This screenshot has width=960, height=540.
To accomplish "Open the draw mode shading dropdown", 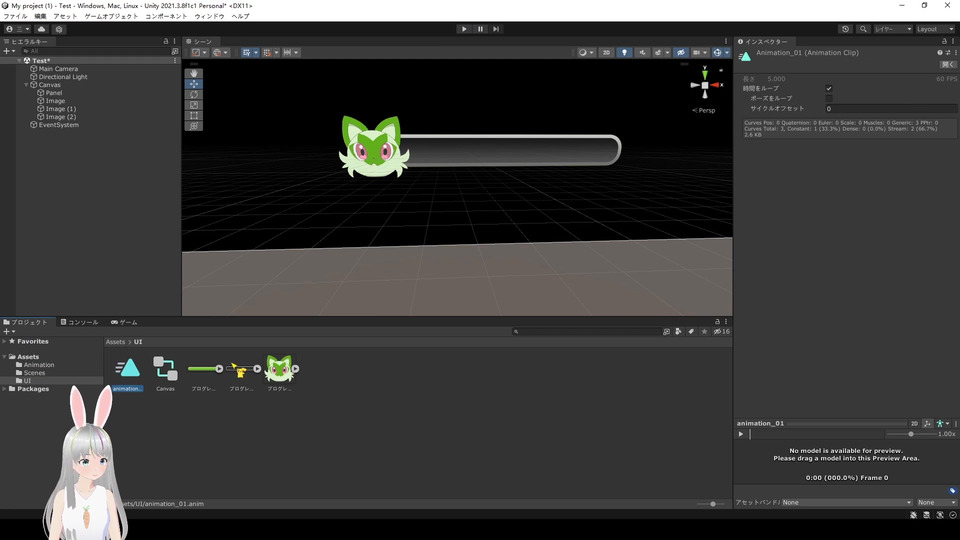I will [x=585, y=53].
